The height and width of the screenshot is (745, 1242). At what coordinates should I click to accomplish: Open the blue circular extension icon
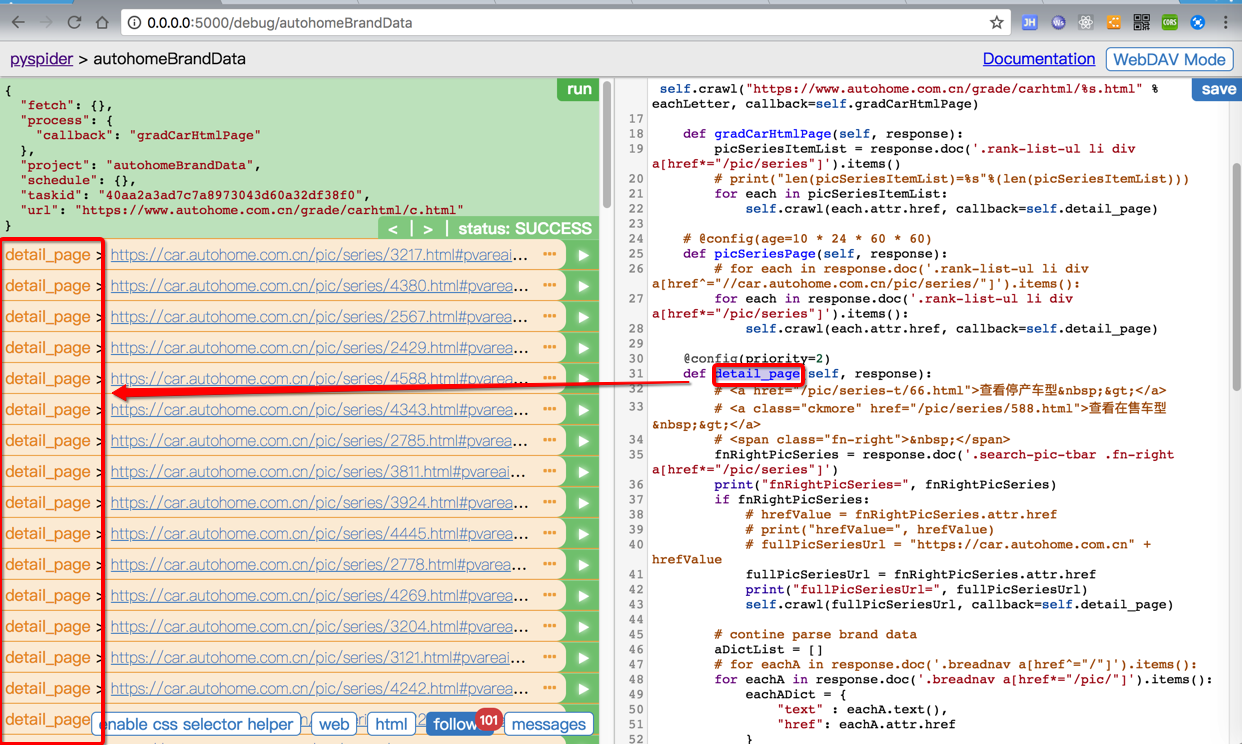tap(1197, 22)
